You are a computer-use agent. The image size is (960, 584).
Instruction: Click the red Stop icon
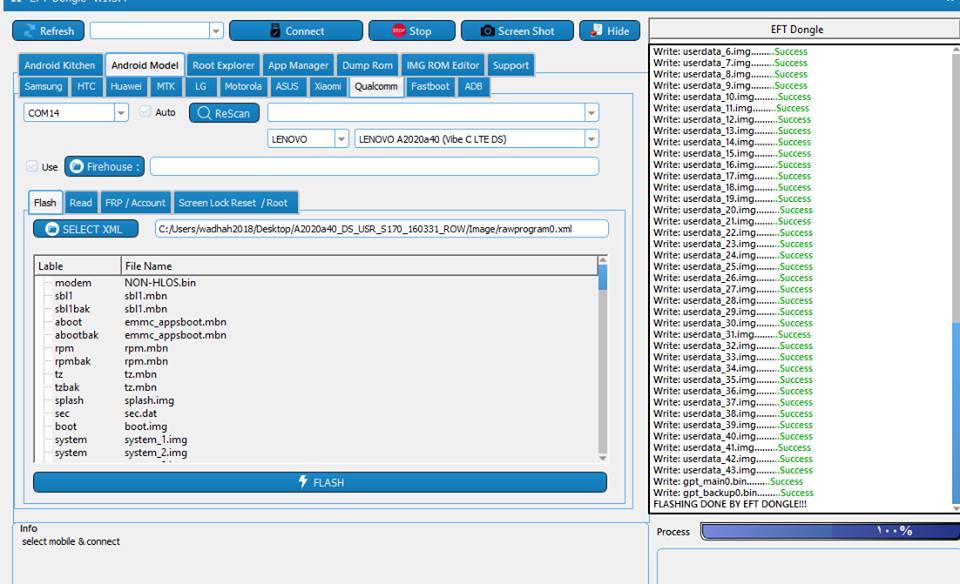[x=399, y=31]
